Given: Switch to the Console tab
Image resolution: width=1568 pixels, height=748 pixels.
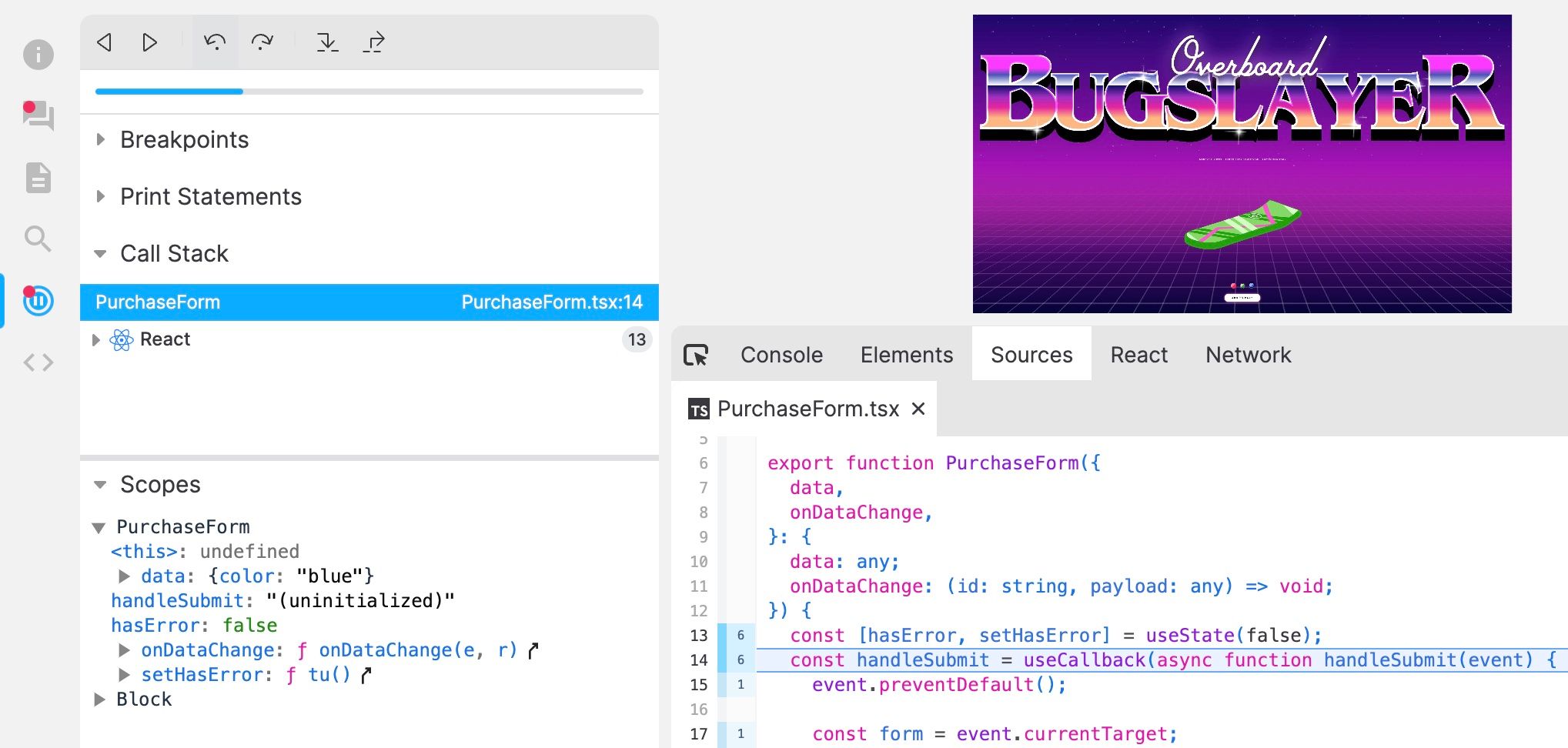Looking at the screenshot, I should (781, 355).
